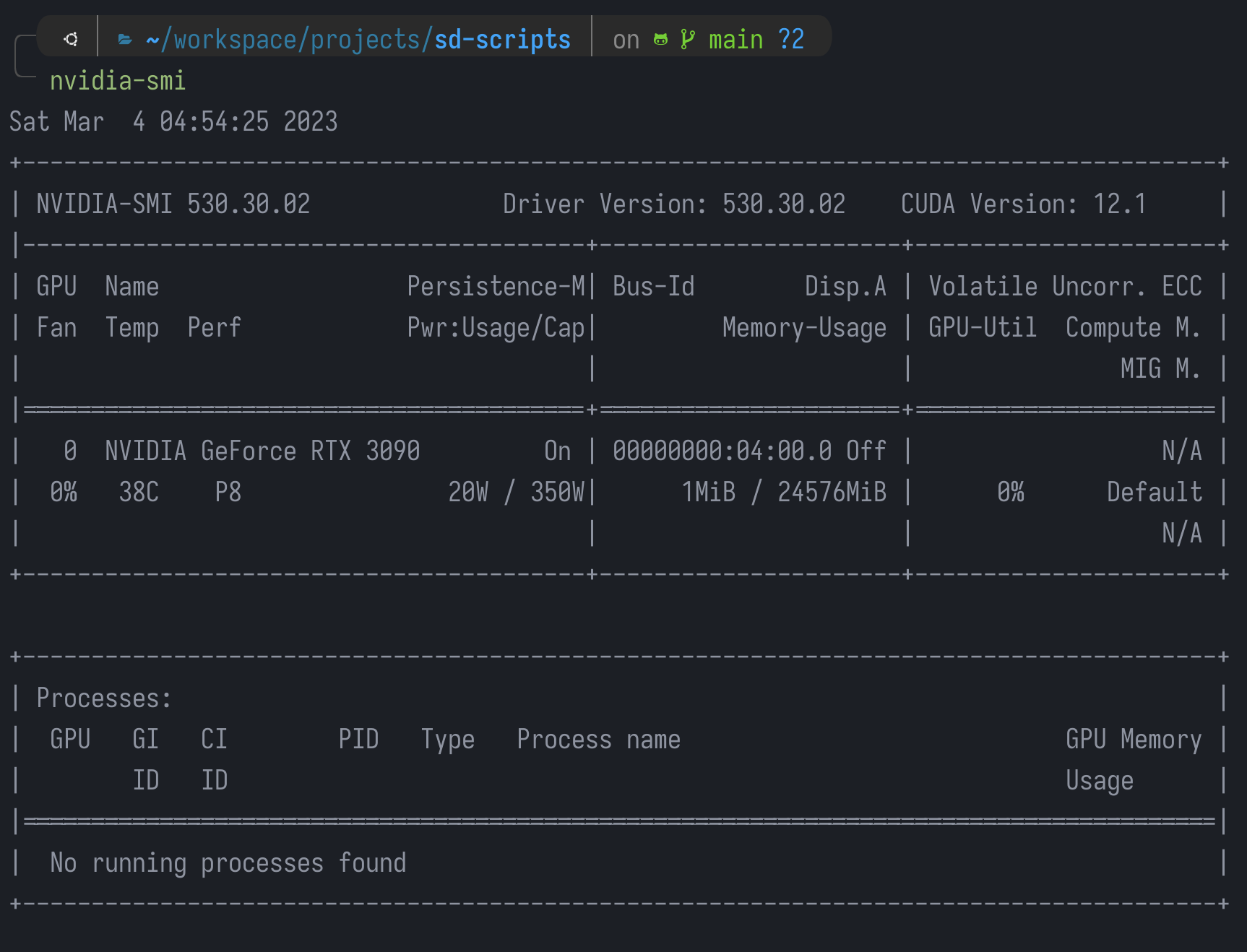The width and height of the screenshot is (1247, 952).
Task: Click the Memory-Usage column header
Action: click(x=804, y=328)
